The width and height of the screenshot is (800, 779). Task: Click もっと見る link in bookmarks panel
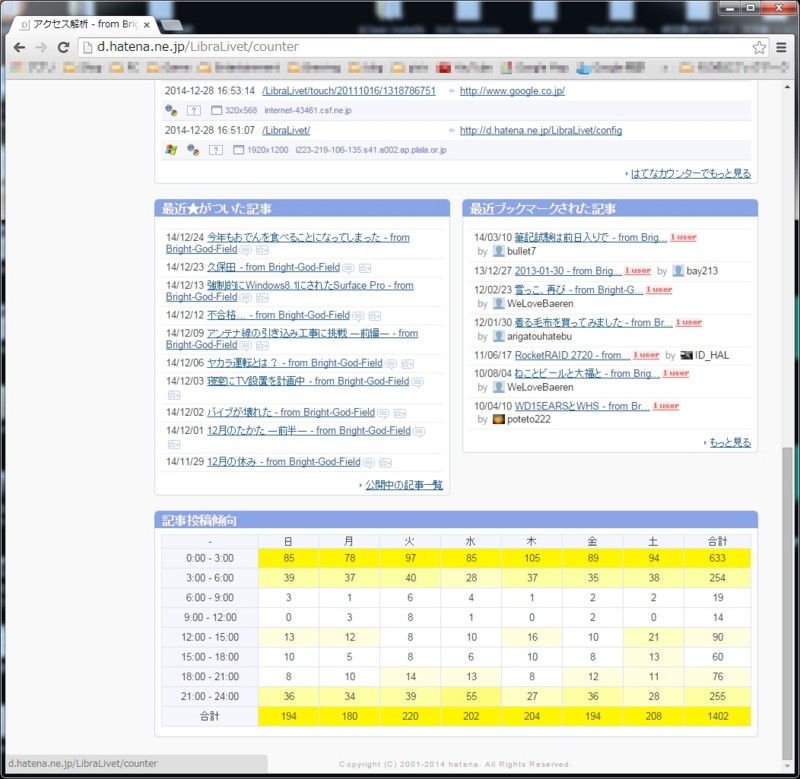point(730,443)
